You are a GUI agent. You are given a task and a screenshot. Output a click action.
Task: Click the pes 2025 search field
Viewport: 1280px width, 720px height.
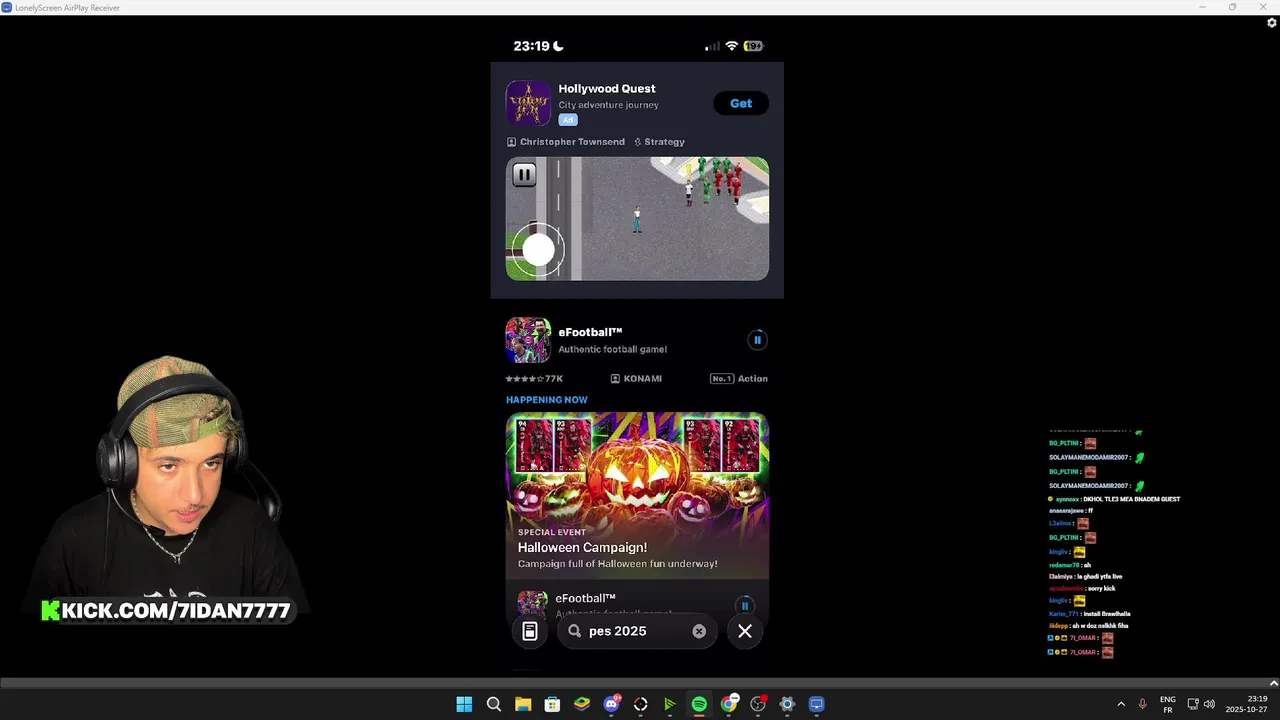(x=638, y=631)
